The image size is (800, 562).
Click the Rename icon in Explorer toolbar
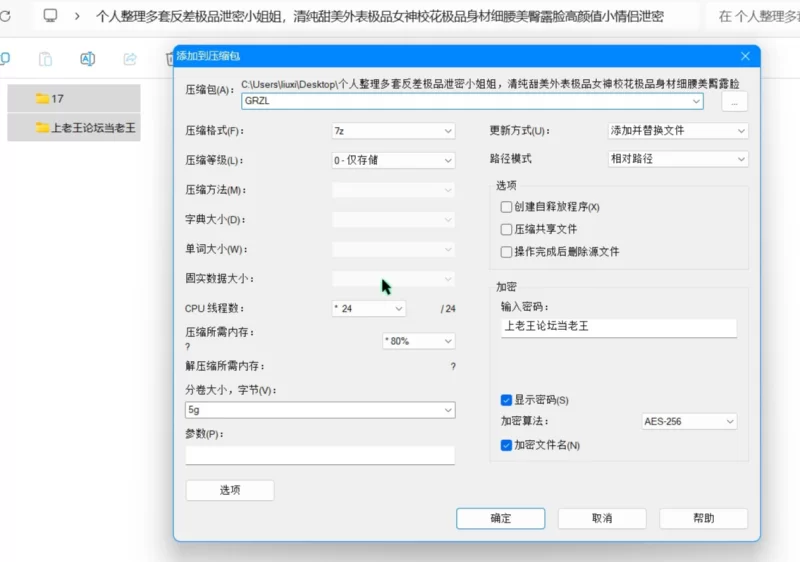pyautogui.click(x=87, y=59)
